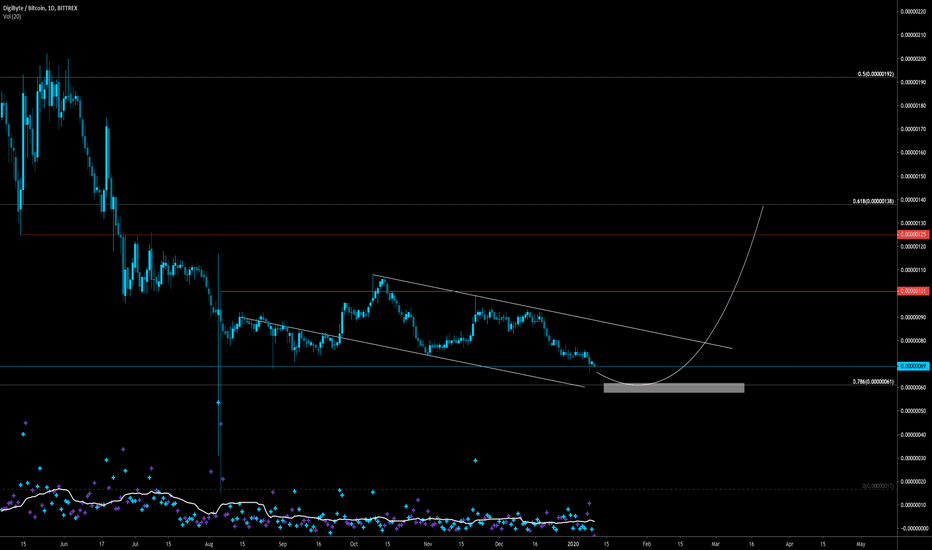Click the 0.00000030 price axis label

(x=914, y=458)
